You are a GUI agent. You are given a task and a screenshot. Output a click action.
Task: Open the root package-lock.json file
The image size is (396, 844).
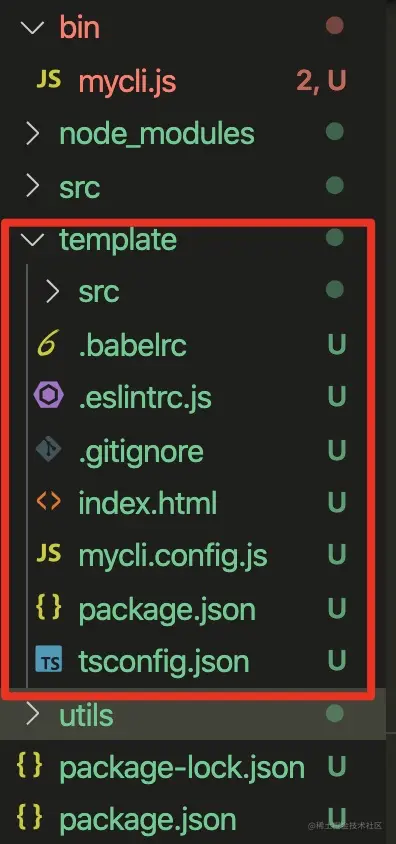tap(182, 768)
